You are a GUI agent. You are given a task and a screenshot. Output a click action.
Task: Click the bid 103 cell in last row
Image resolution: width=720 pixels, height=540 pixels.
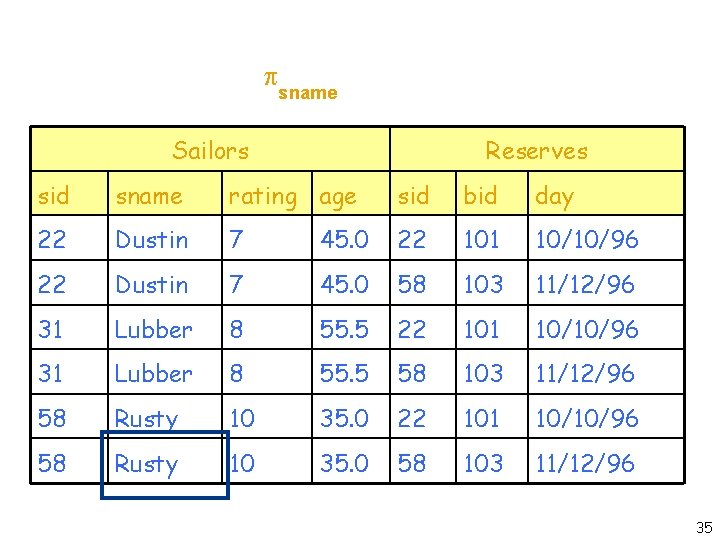pos(492,462)
